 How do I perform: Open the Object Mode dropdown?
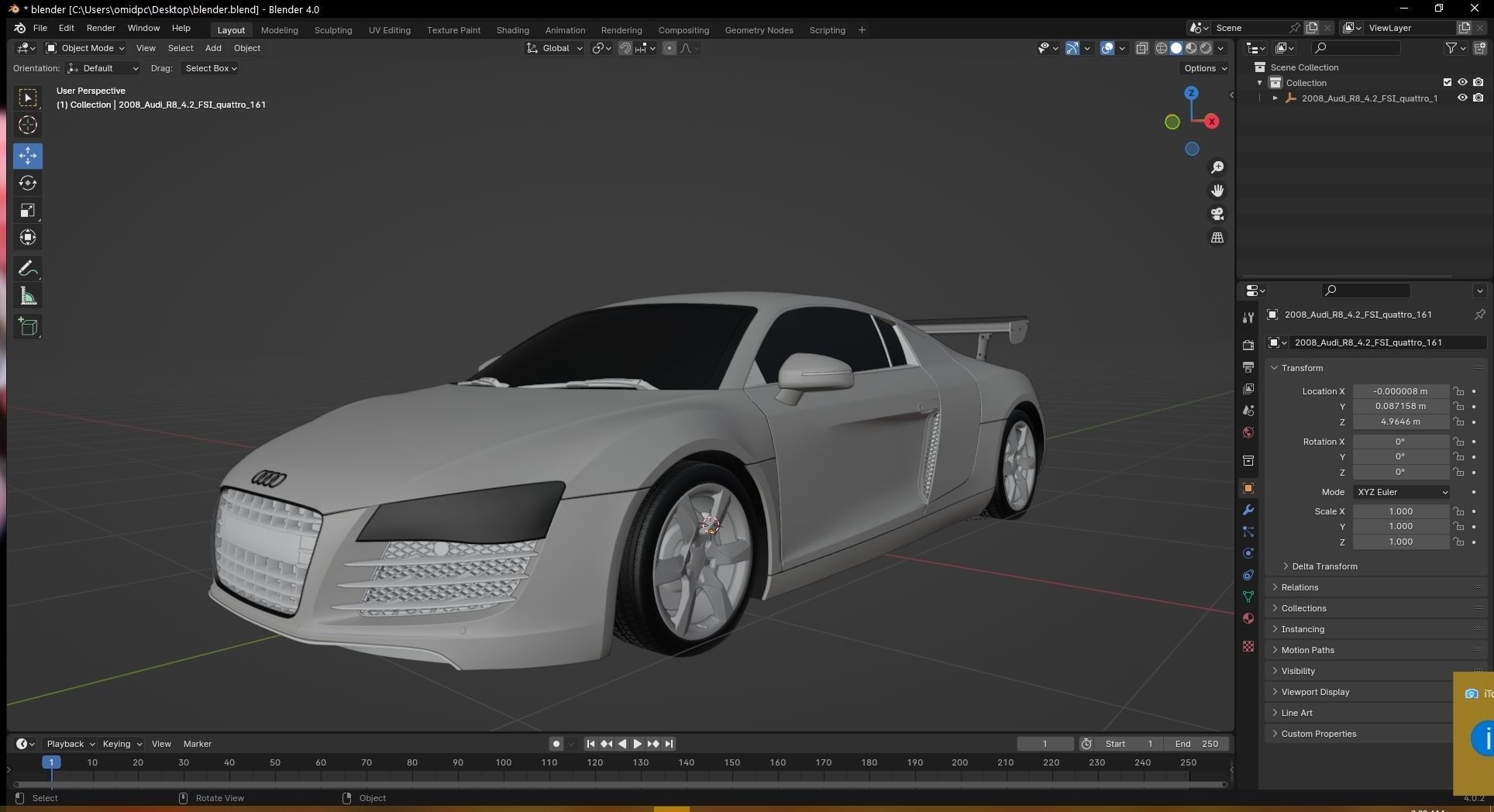(x=85, y=48)
